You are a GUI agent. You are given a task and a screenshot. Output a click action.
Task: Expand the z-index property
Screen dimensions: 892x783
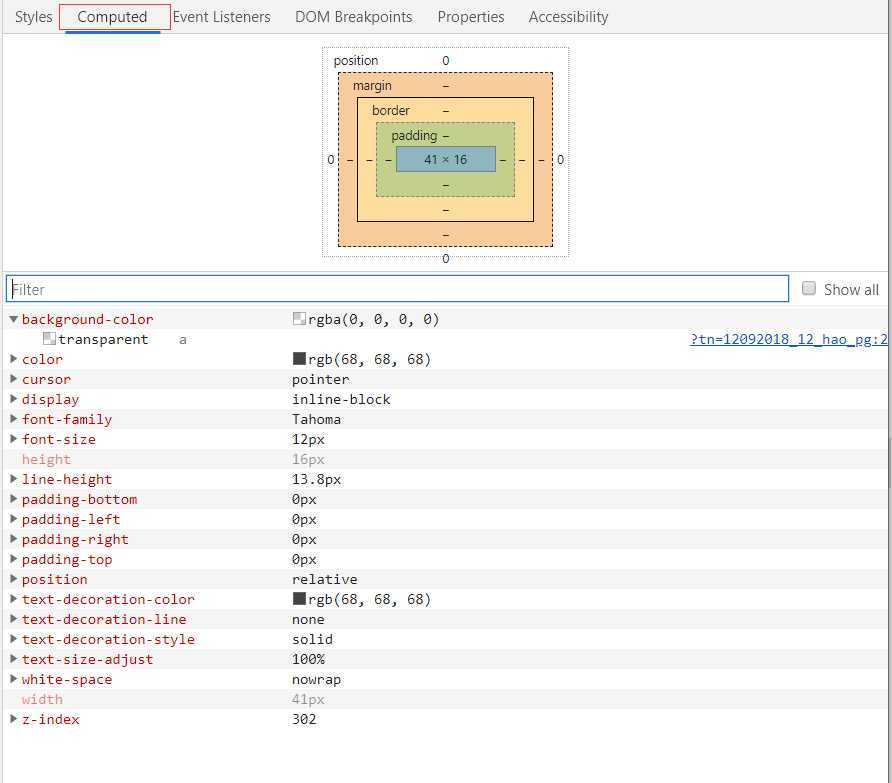(14, 719)
